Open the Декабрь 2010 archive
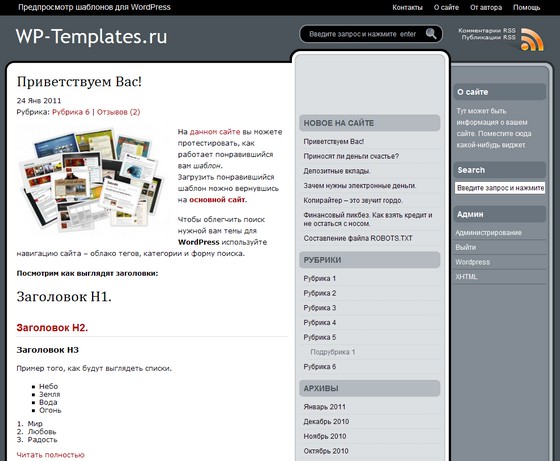Image resolution: width=560 pixels, height=461 pixels. [x=326, y=422]
